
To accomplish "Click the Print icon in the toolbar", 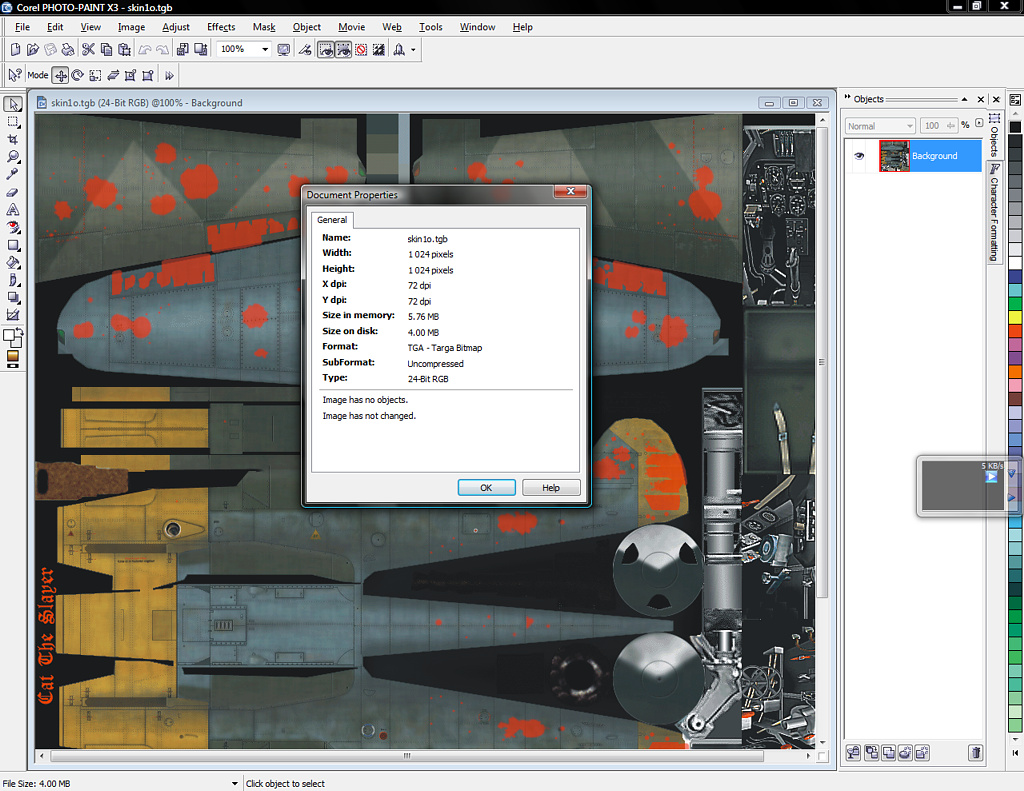I will (x=68, y=49).
